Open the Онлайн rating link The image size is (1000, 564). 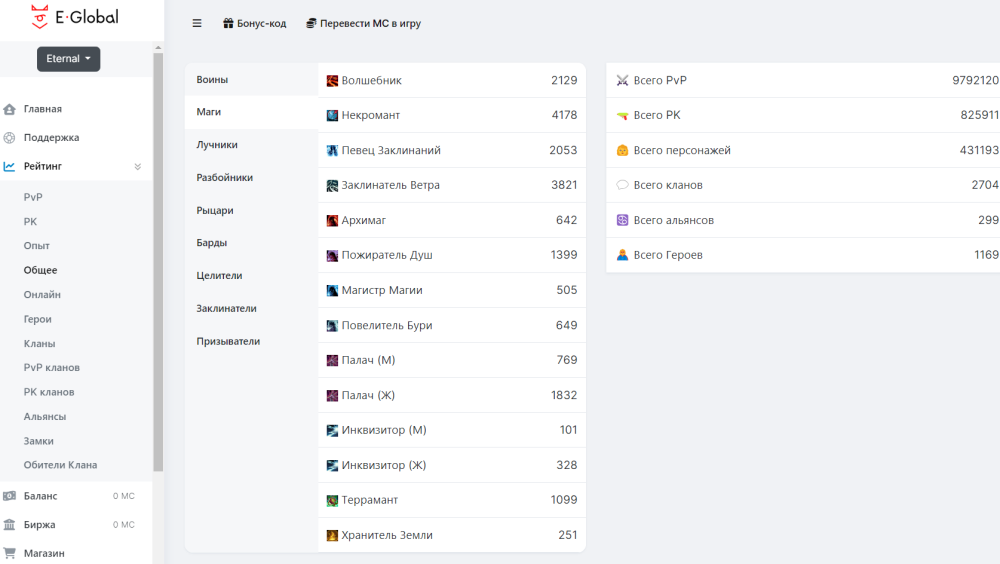coord(42,295)
